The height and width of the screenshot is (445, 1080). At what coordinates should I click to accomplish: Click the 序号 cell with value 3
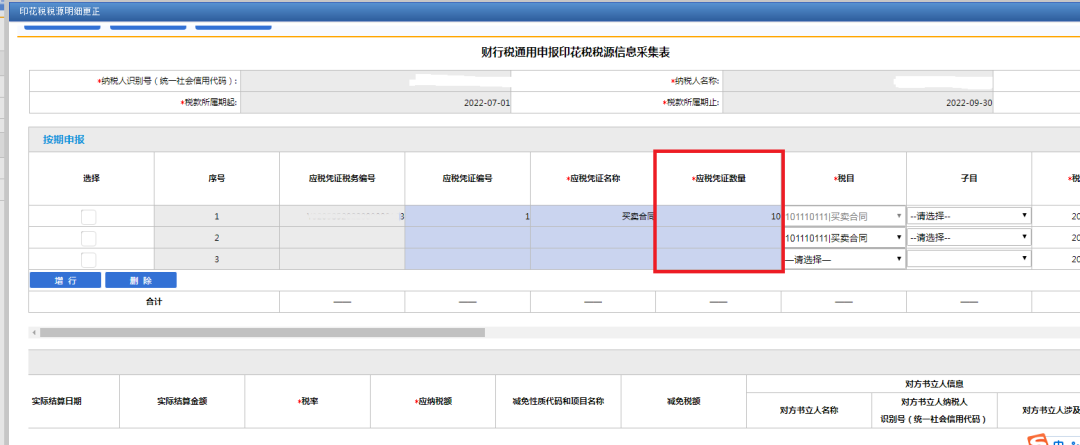click(x=217, y=259)
